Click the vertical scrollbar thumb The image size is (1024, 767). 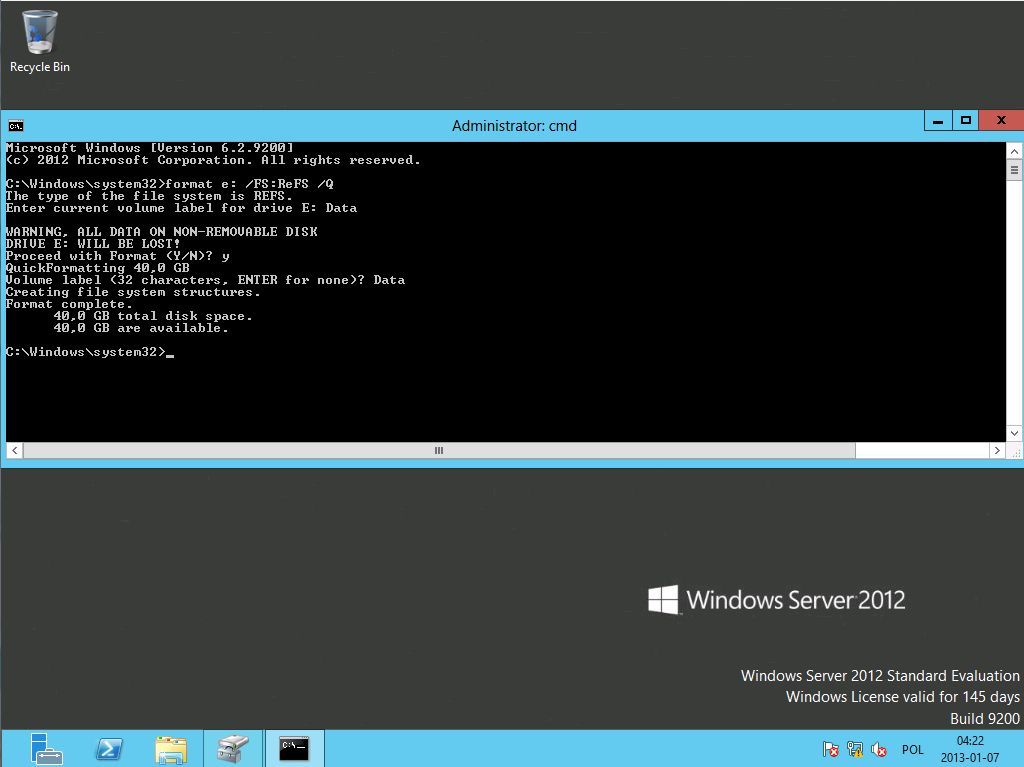[x=1014, y=171]
